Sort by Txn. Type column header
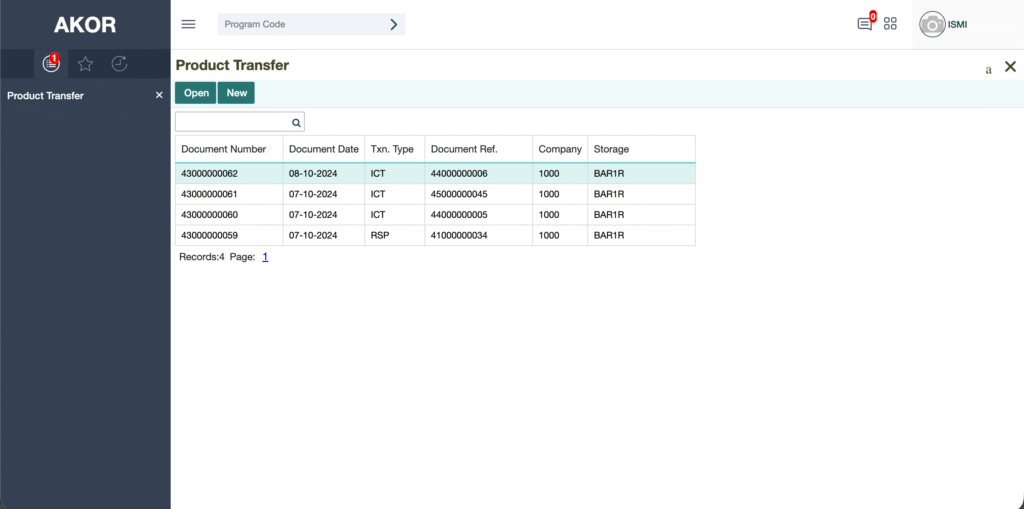 [392, 149]
